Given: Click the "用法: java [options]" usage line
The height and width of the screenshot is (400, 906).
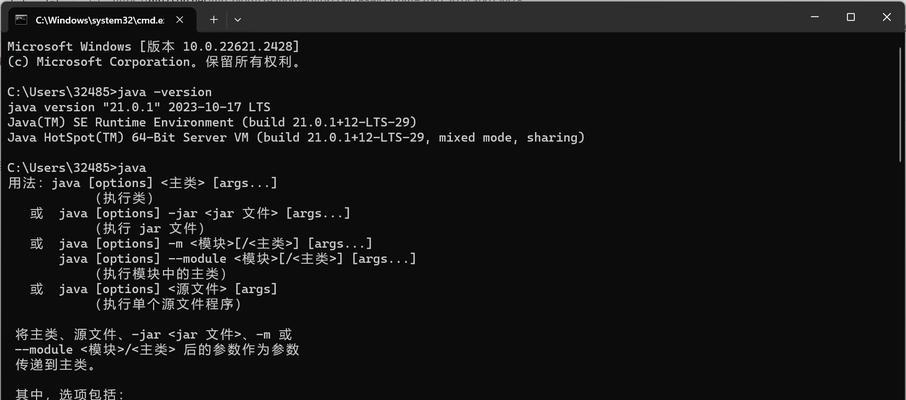Looking at the screenshot, I should (x=143, y=183).
